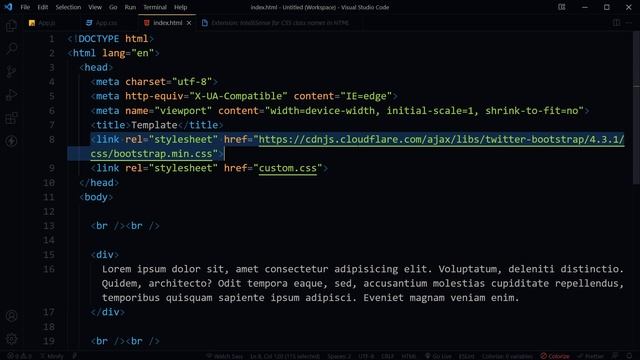Screen dimensions: 640x360
Task: Open the Accounts icon in activity bar
Action: pyautogui.click(x=11, y=316)
